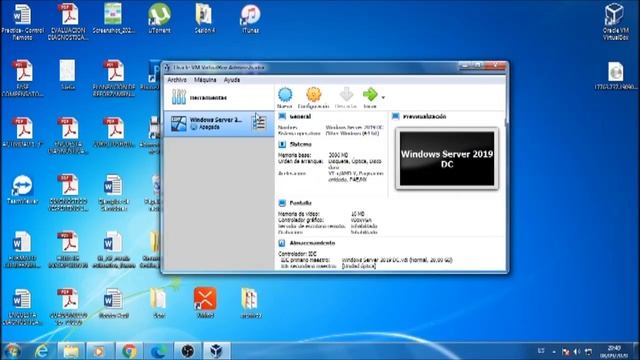Click the Previsualización section header
This screenshot has height=360, width=640.
(424, 117)
